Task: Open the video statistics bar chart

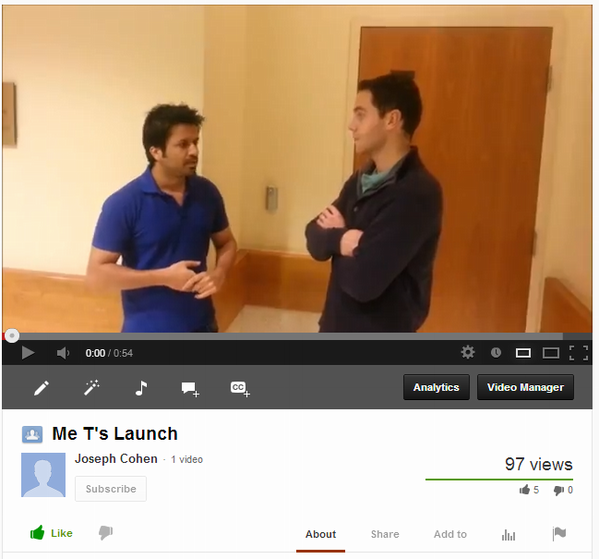Action: click(x=508, y=535)
